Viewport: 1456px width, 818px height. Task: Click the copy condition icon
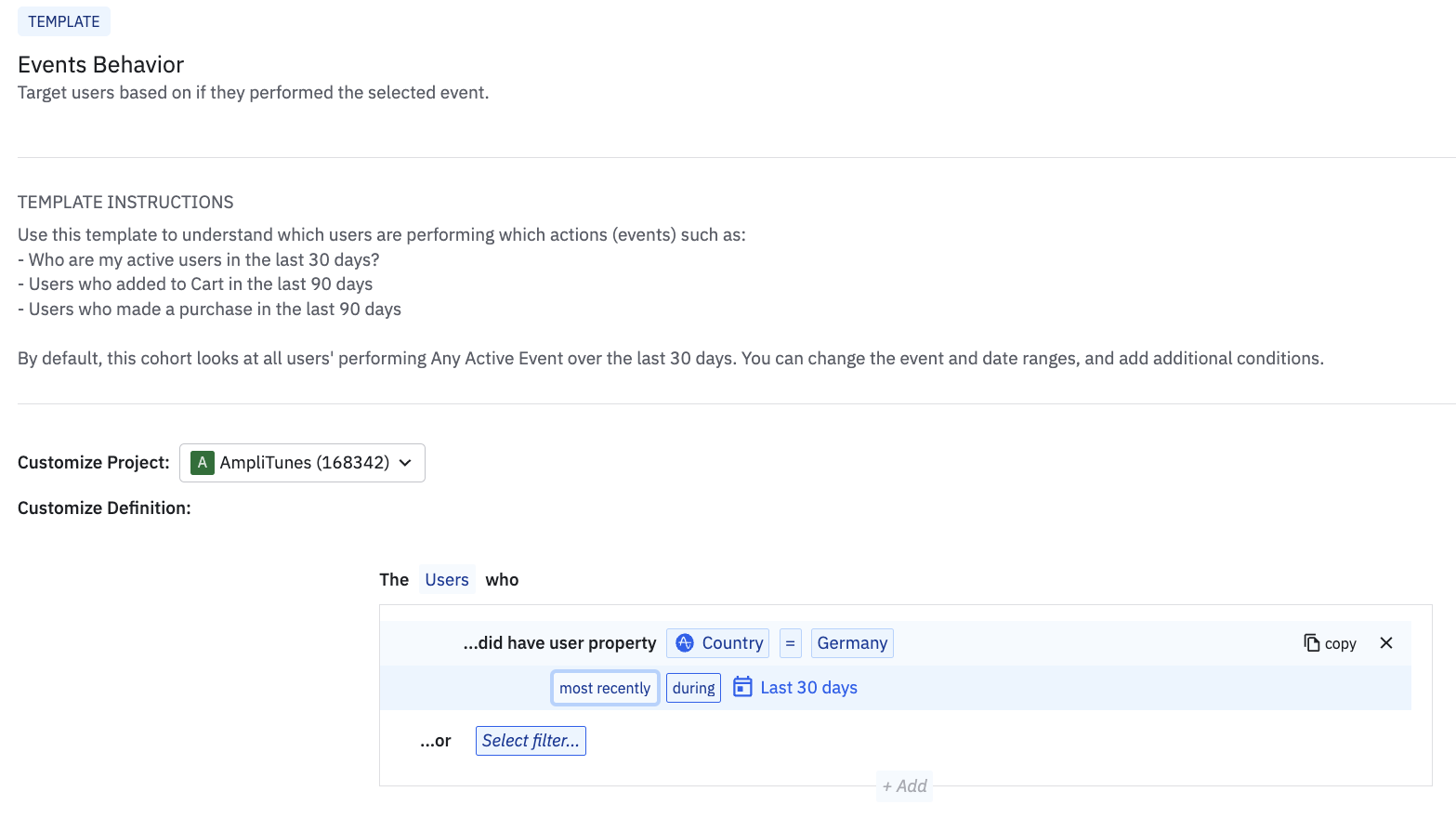tap(1312, 643)
